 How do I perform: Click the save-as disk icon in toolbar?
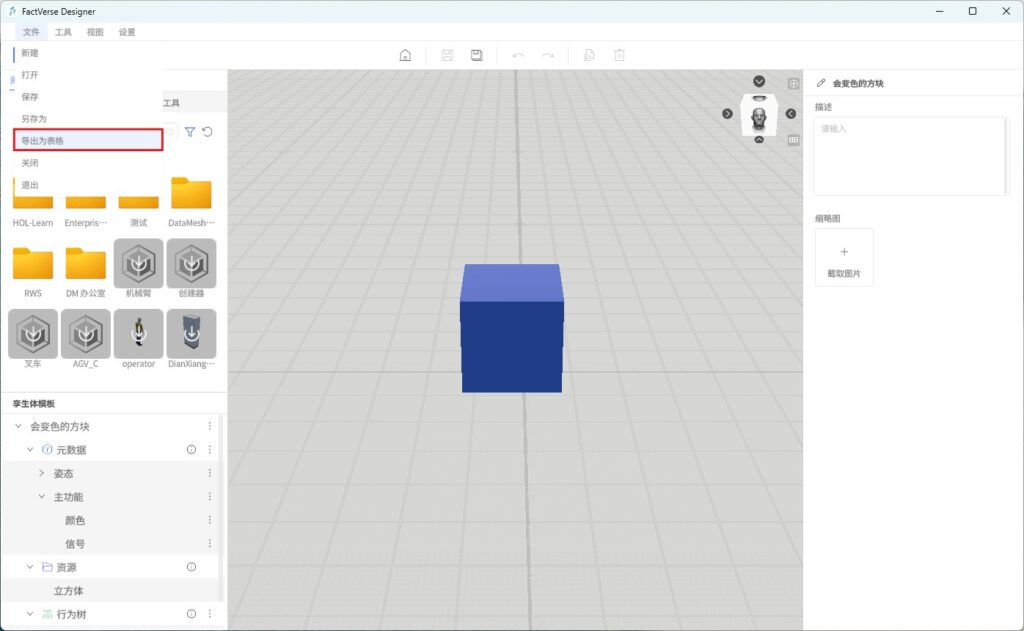[477, 55]
